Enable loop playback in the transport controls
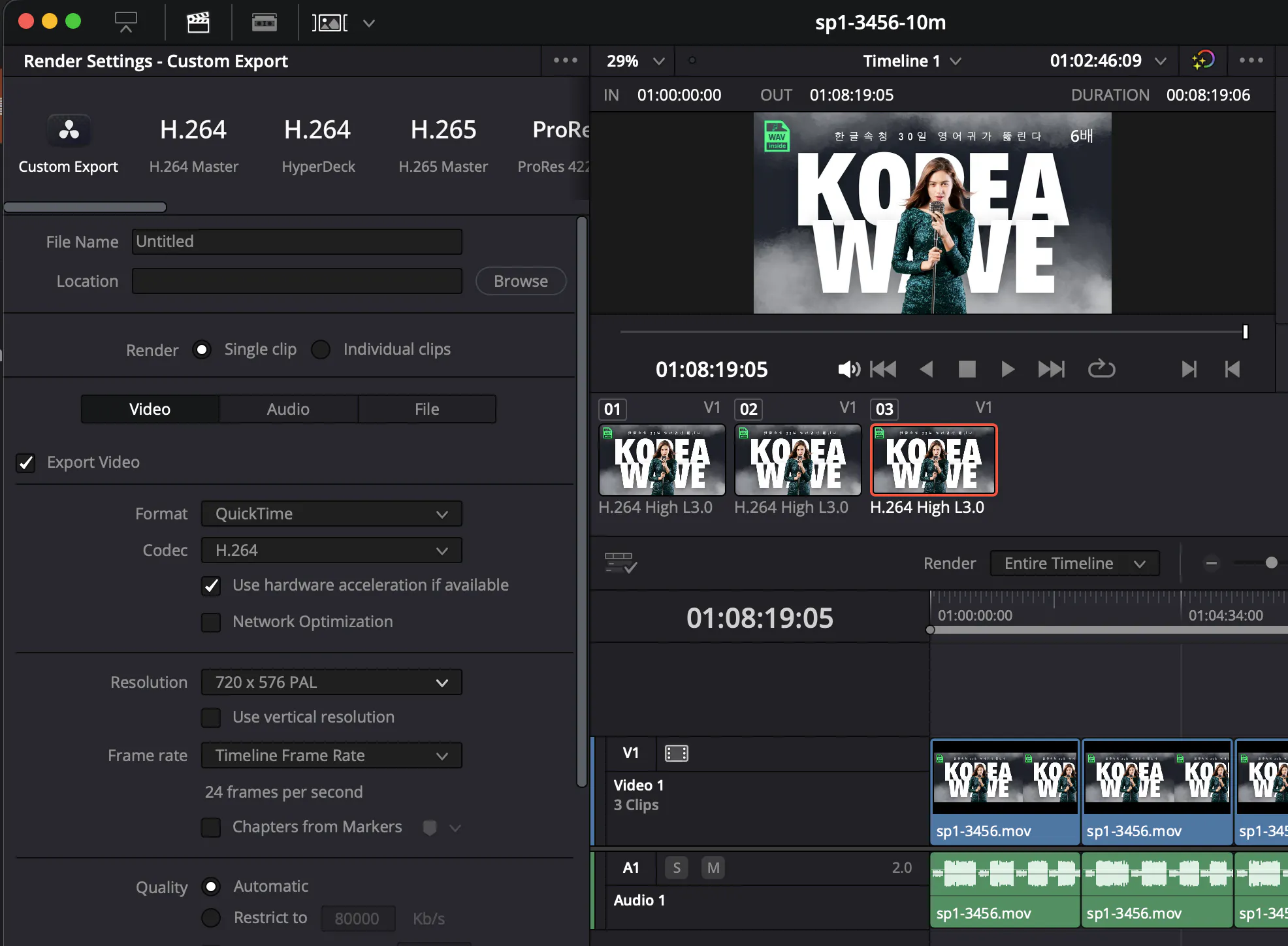Viewport: 1288px width, 946px height. point(1101,368)
